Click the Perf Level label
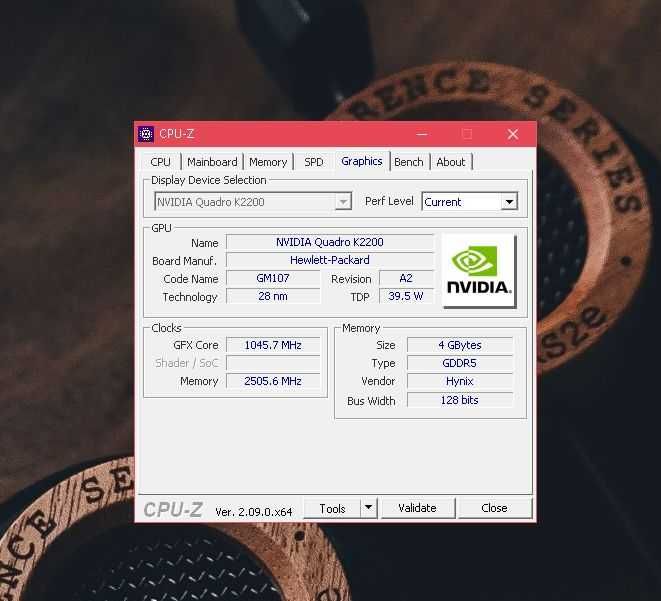 click(389, 201)
